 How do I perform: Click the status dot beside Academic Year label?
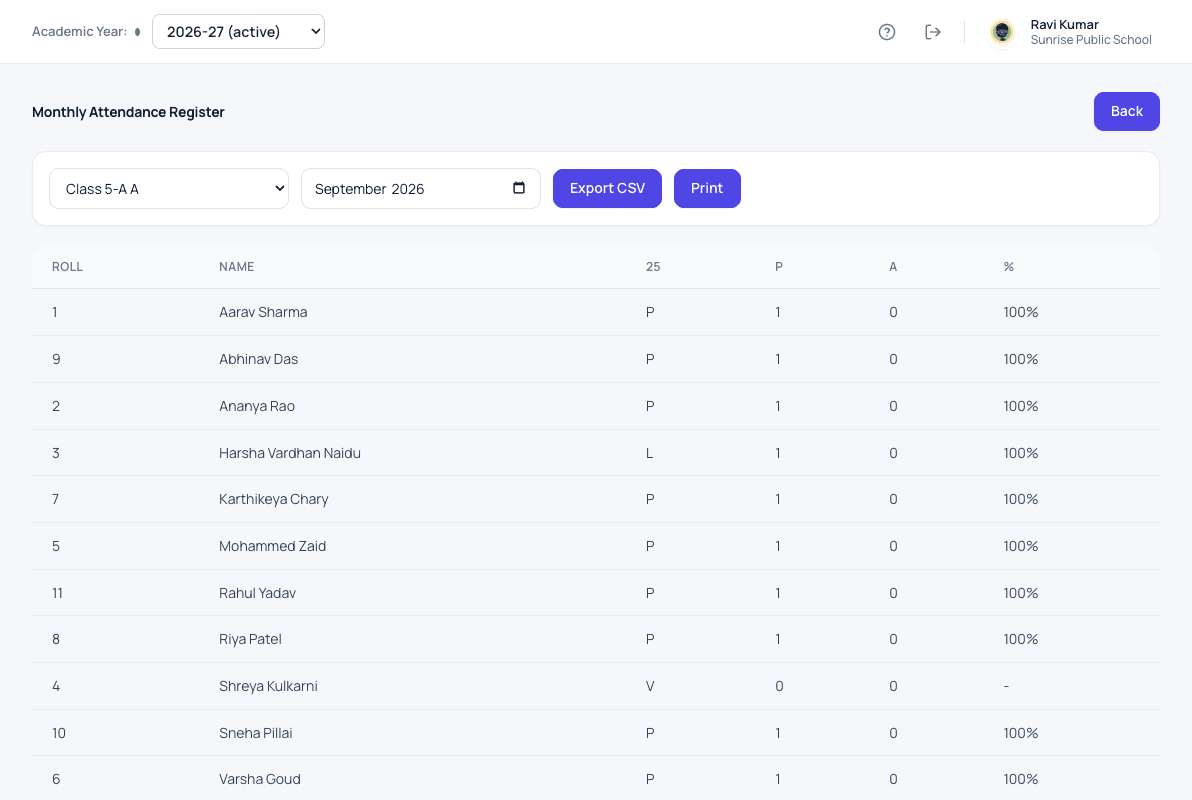click(x=138, y=32)
